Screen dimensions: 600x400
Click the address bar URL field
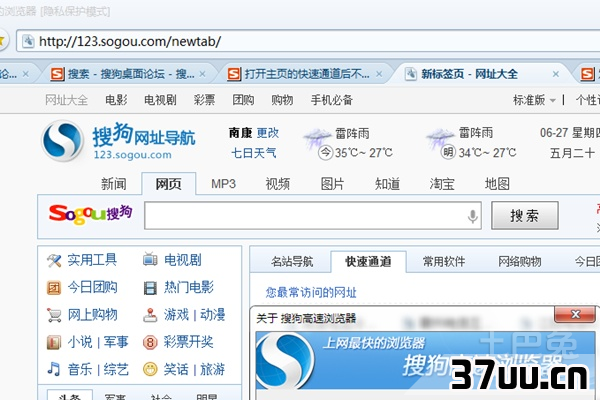(308, 41)
